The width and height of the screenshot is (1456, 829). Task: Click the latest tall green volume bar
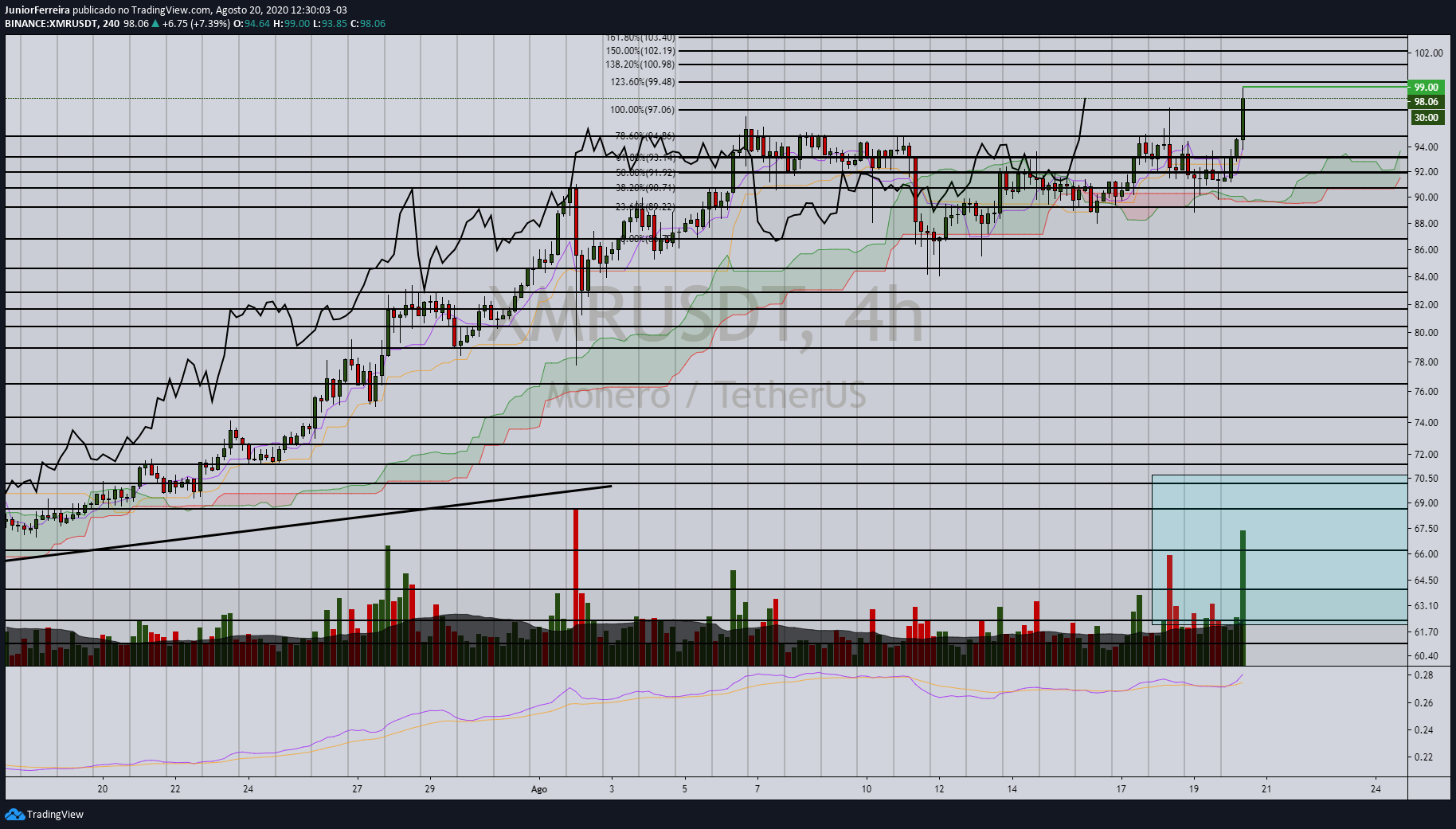1243,597
